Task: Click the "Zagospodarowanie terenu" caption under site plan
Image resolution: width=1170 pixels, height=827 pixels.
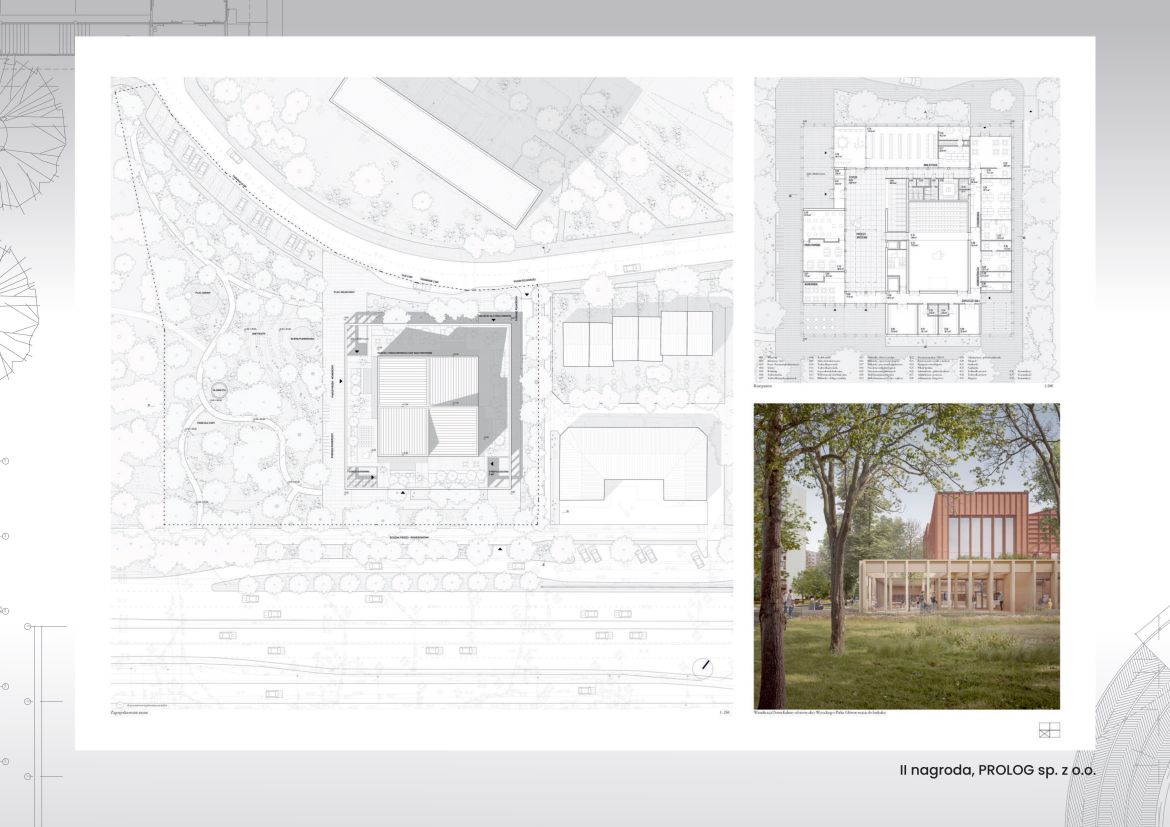Action: pyautogui.click(x=130, y=713)
